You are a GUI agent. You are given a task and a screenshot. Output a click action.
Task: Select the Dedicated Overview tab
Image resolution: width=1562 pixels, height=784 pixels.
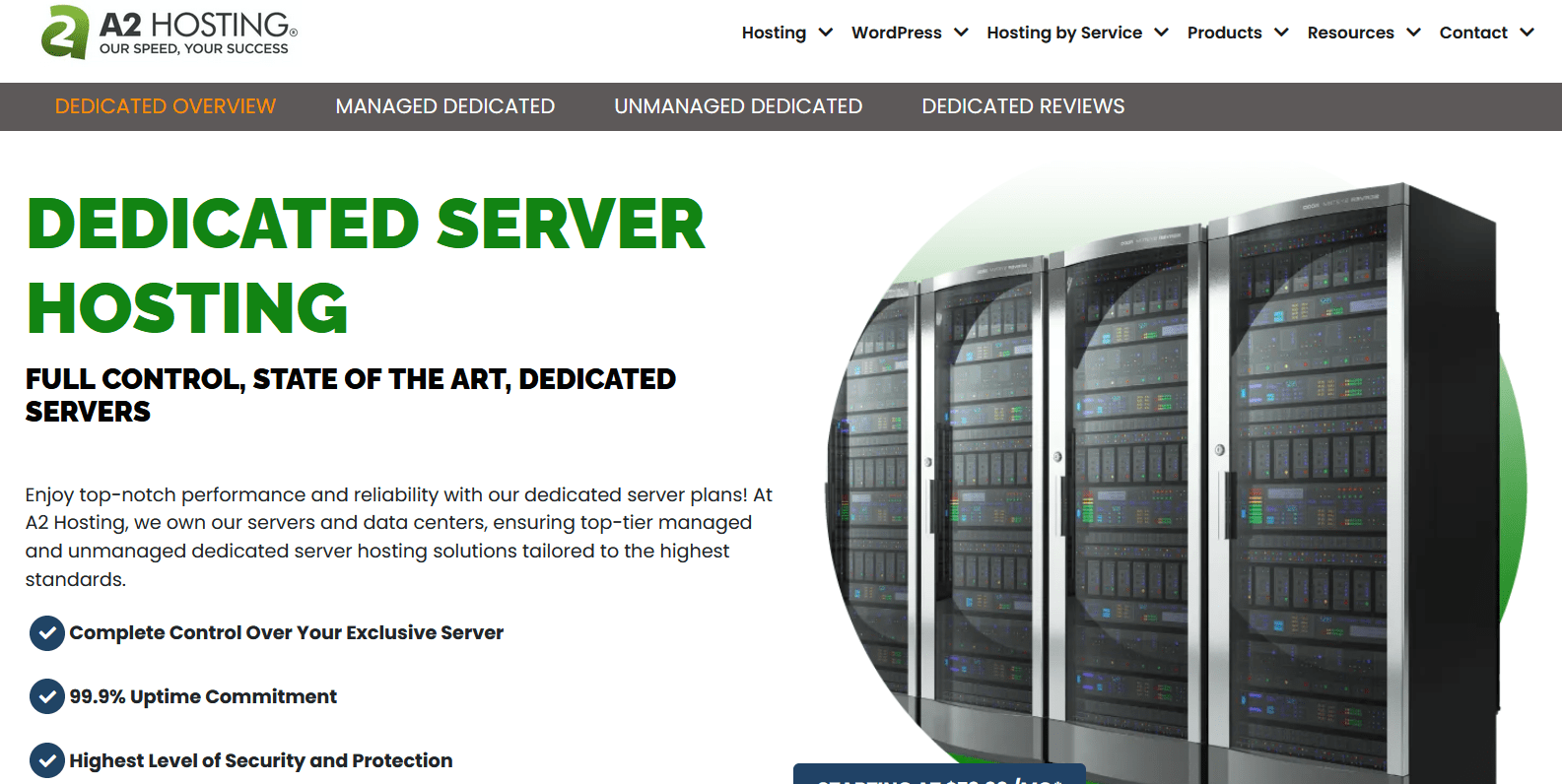tap(166, 106)
